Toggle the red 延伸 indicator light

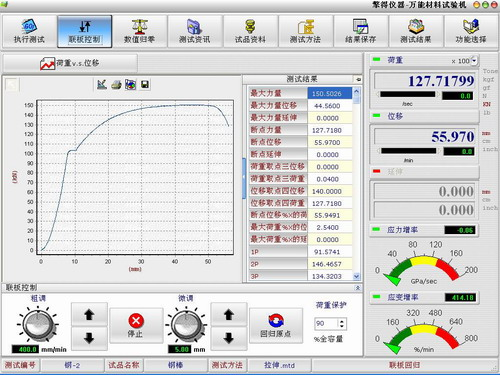pyautogui.click(x=376, y=171)
